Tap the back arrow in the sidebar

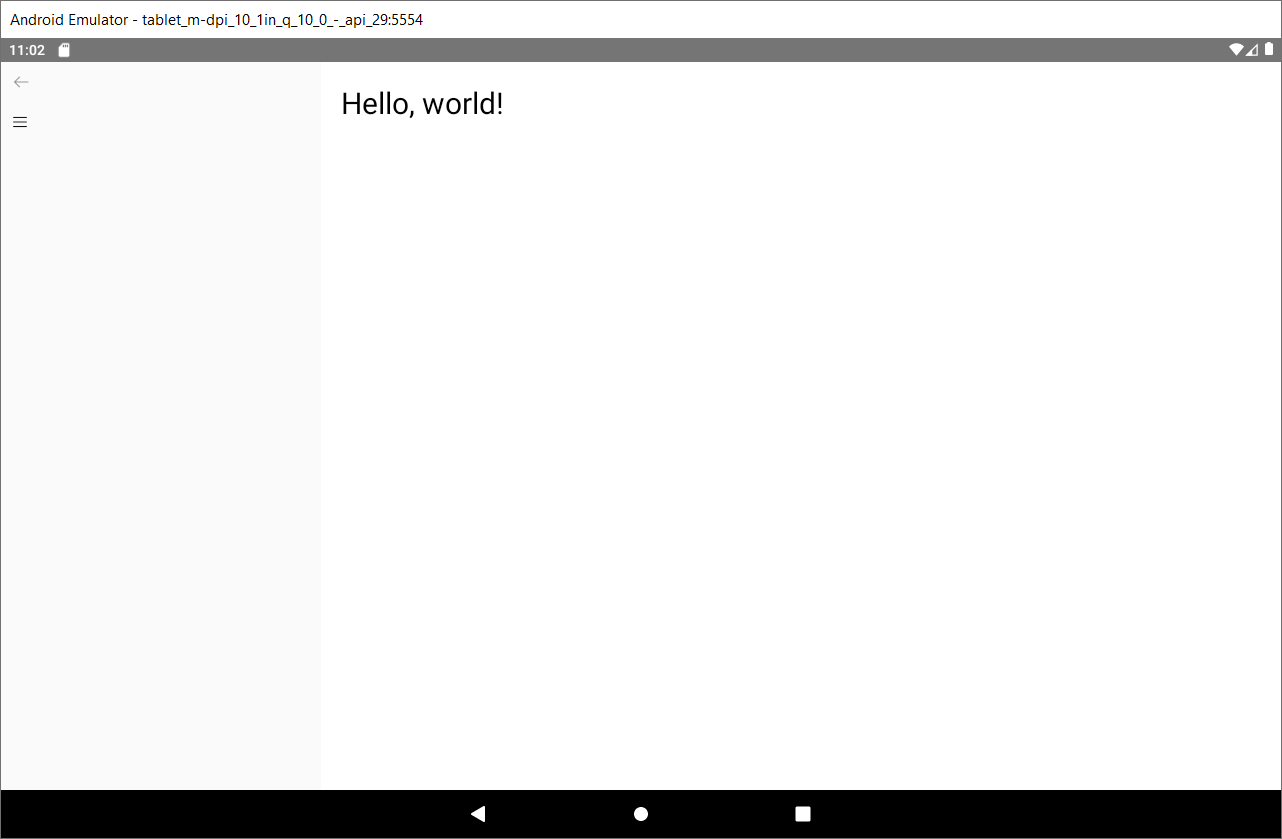[21, 82]
